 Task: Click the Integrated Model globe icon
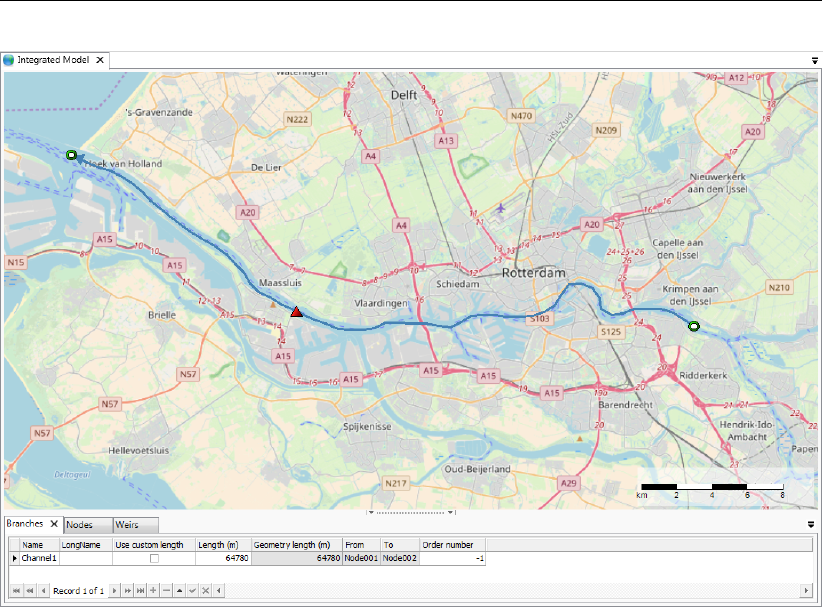click(9, 60)
